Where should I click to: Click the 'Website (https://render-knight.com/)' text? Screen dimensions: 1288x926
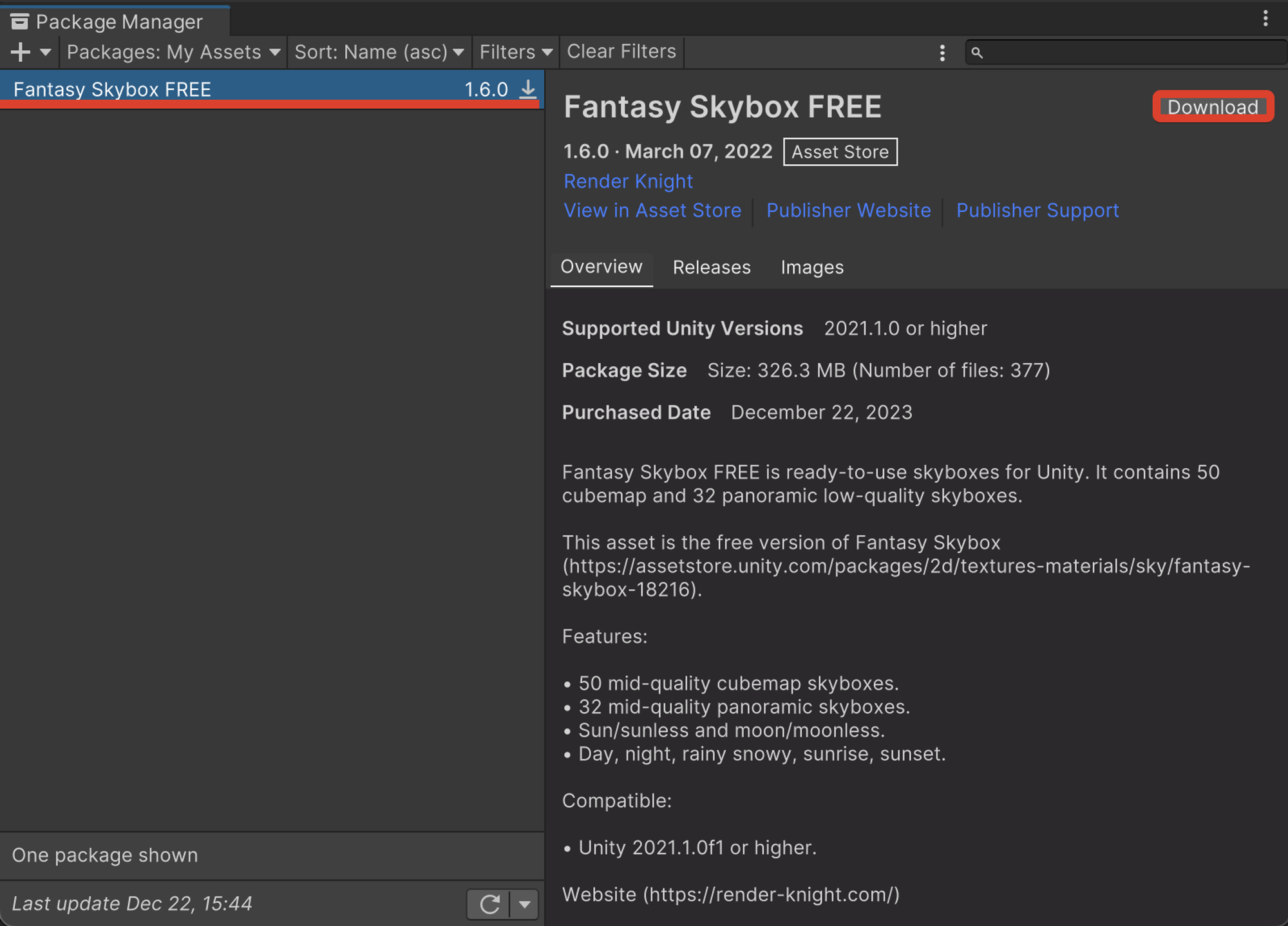point(731,894)
